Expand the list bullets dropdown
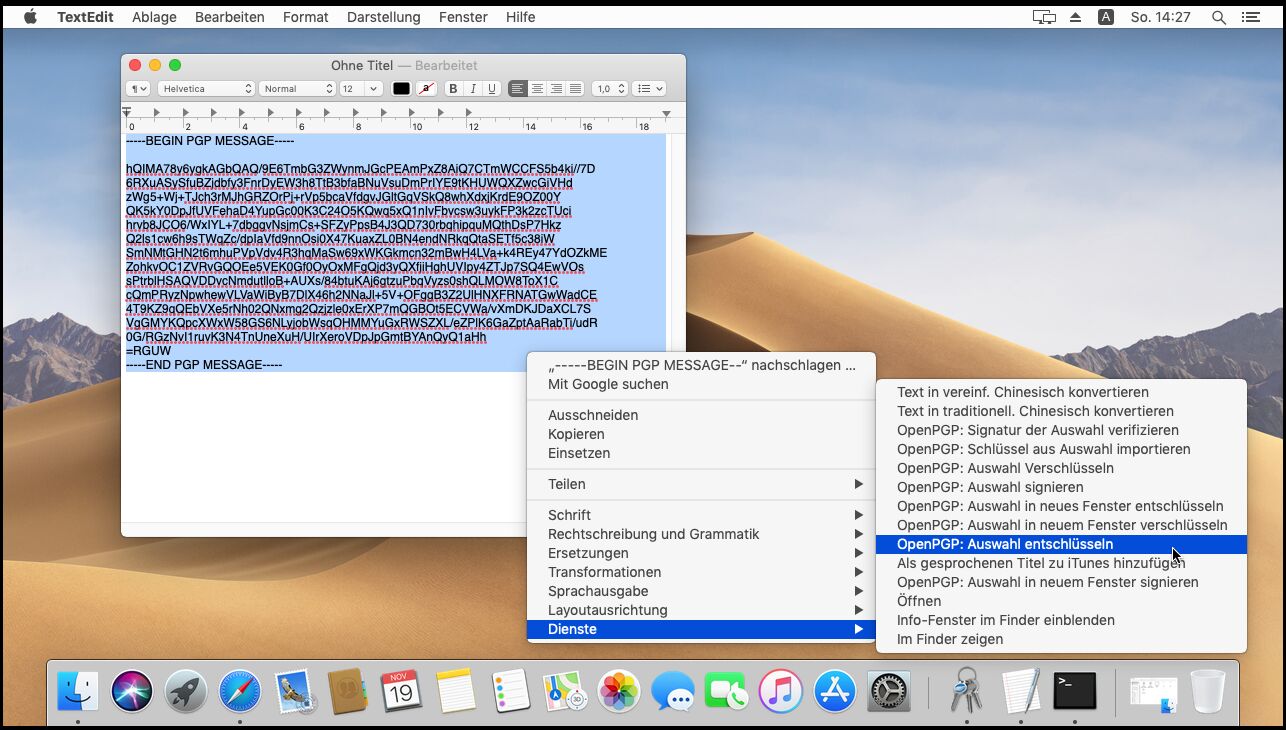Screen dimensions: 1286x730 650,89
